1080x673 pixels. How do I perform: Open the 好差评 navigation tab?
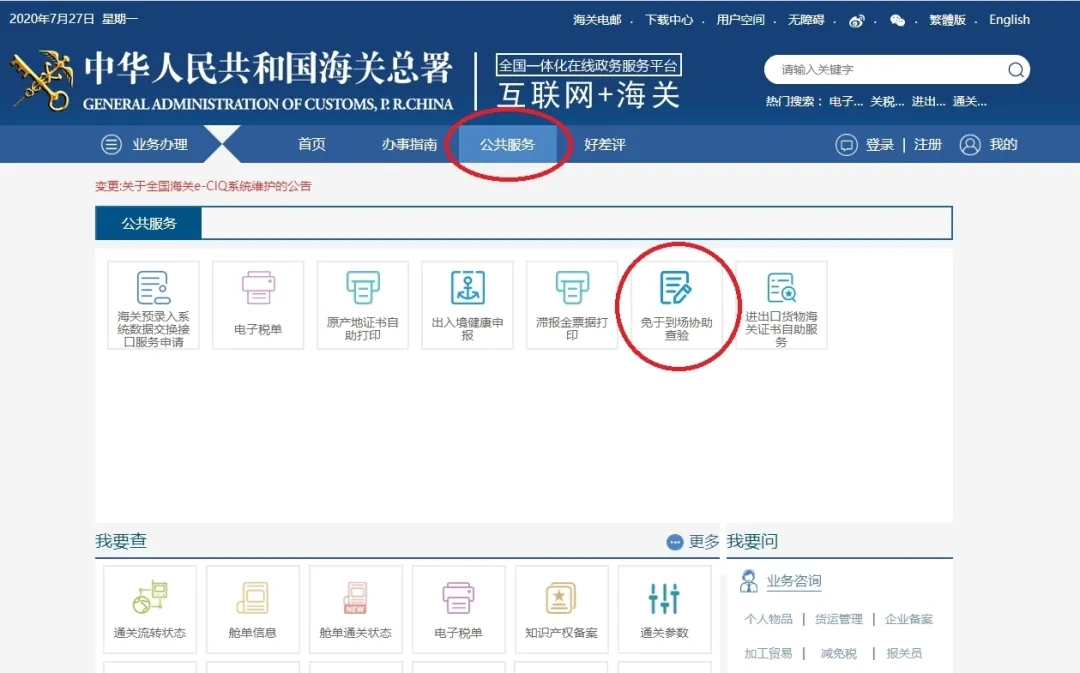pyautogui.click(x=605, y=145)
